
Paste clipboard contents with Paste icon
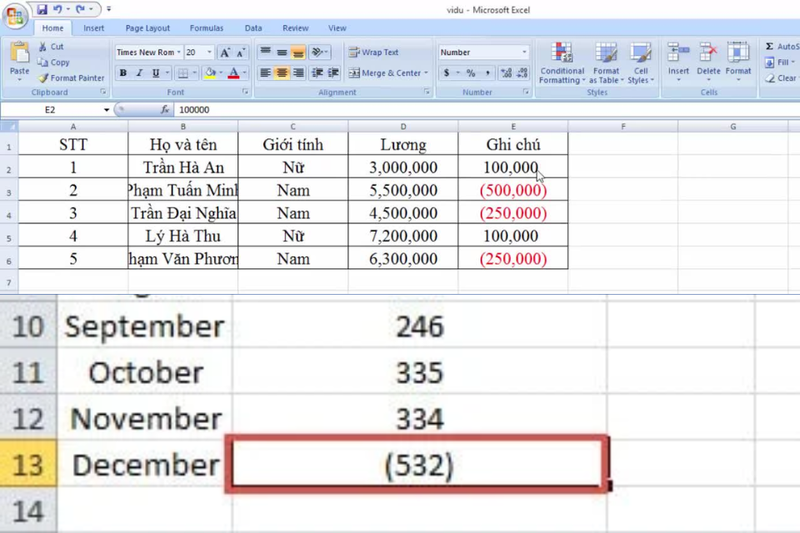19,53
